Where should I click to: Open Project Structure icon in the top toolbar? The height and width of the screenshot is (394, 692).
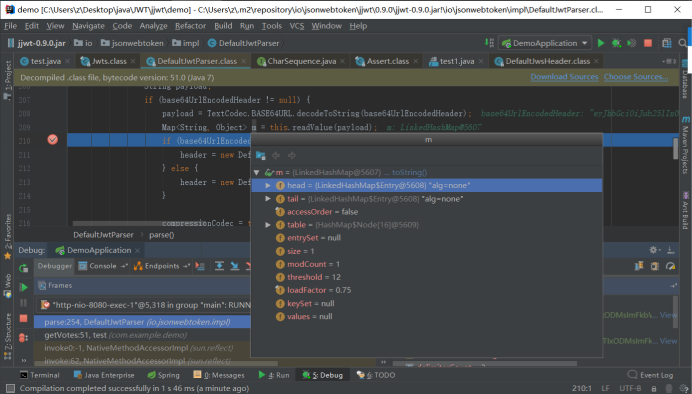coord(667,43)
